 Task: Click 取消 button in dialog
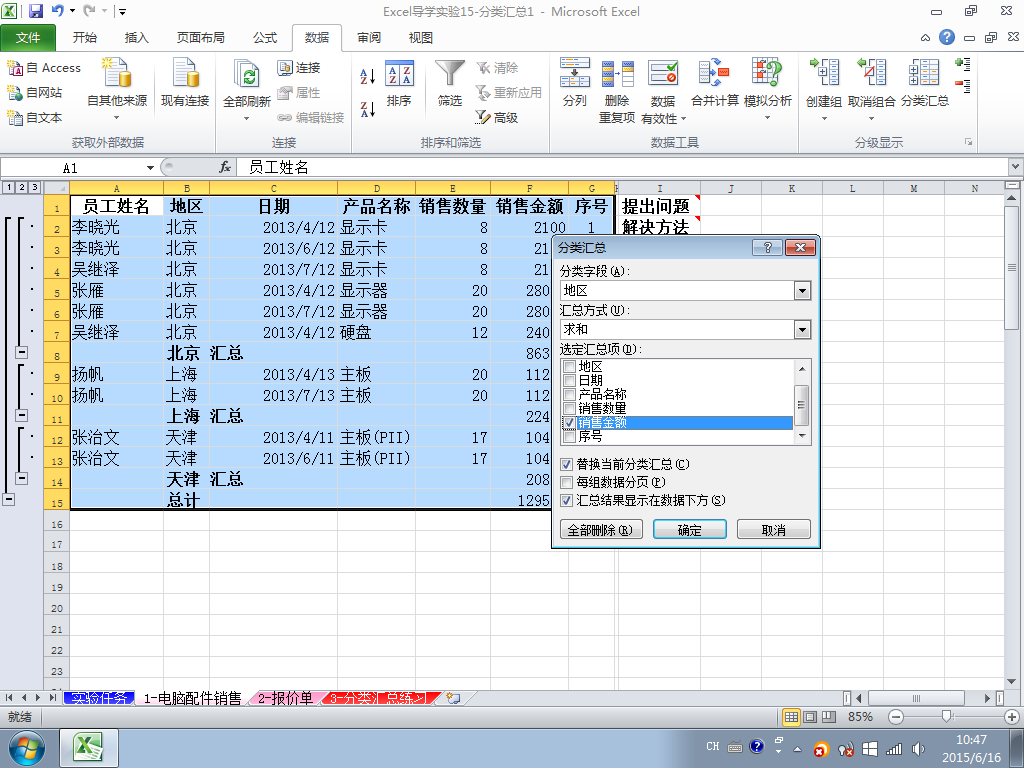[x=774, y=530]
